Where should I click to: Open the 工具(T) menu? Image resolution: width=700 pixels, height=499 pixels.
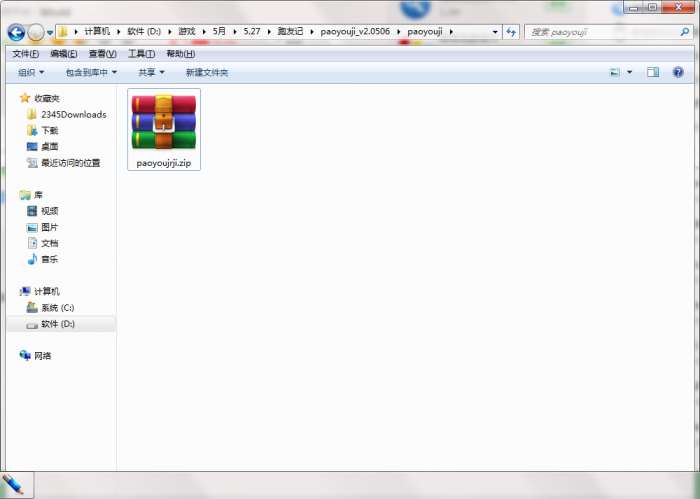click(142, 54)
